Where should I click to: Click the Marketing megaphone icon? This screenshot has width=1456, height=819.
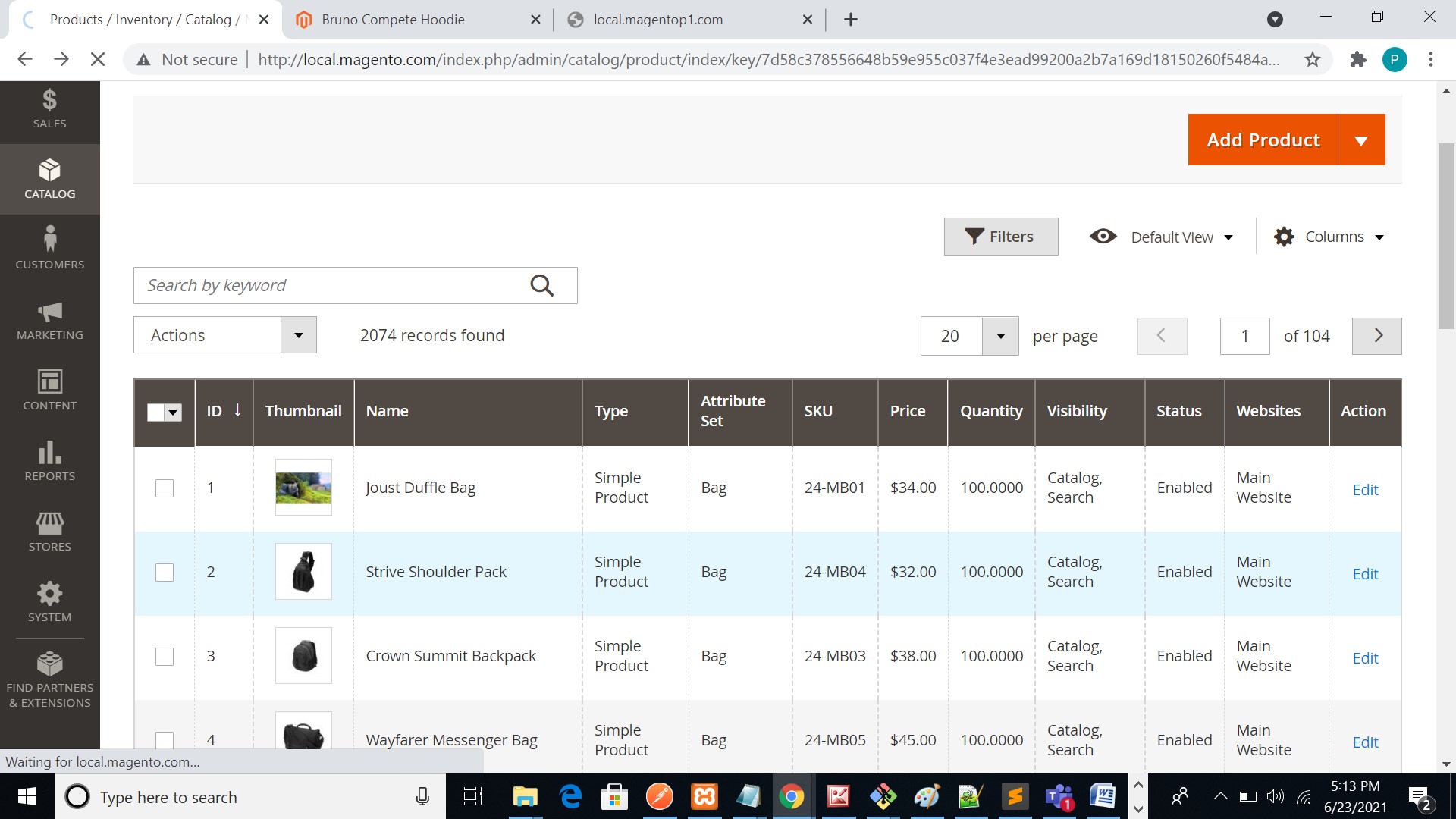click(x=49, y=322)
